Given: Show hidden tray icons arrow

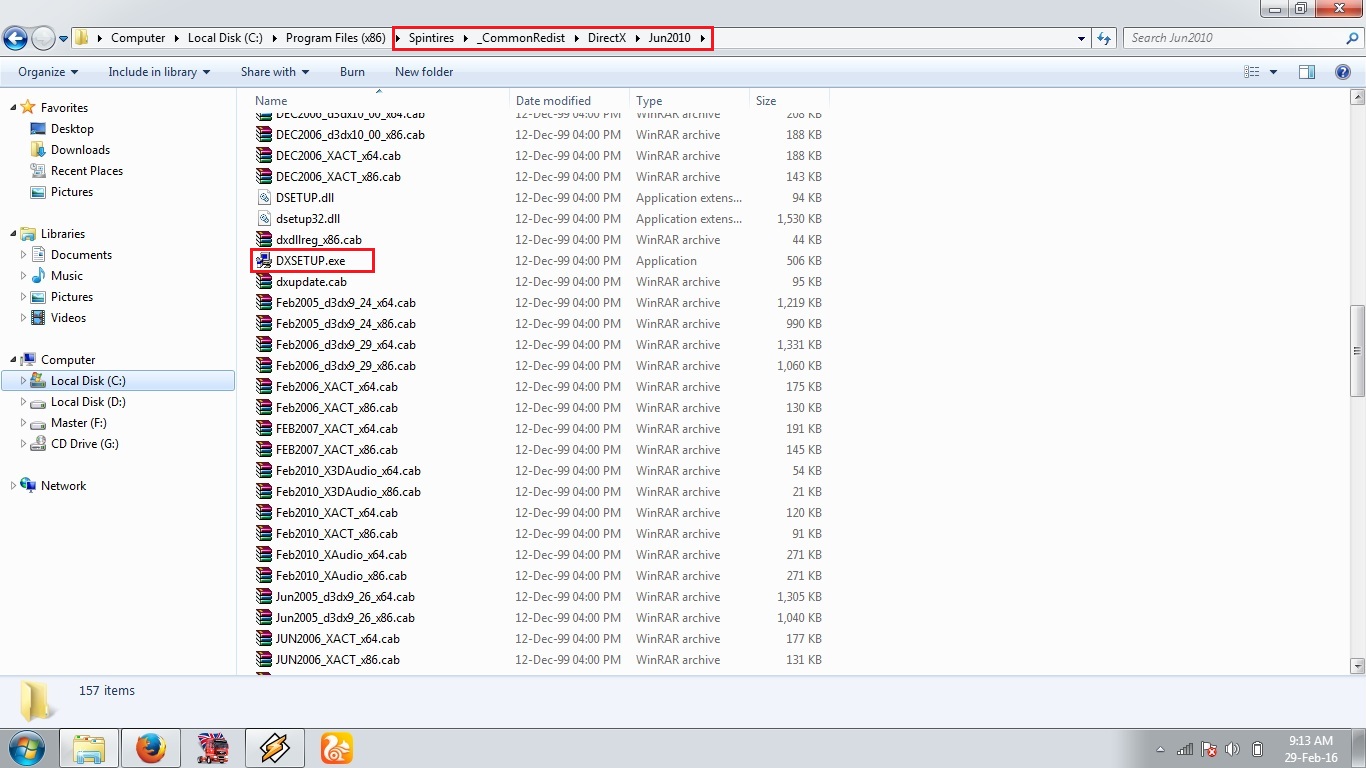Looking at the screenshot, I should [x=1160, y=749].
